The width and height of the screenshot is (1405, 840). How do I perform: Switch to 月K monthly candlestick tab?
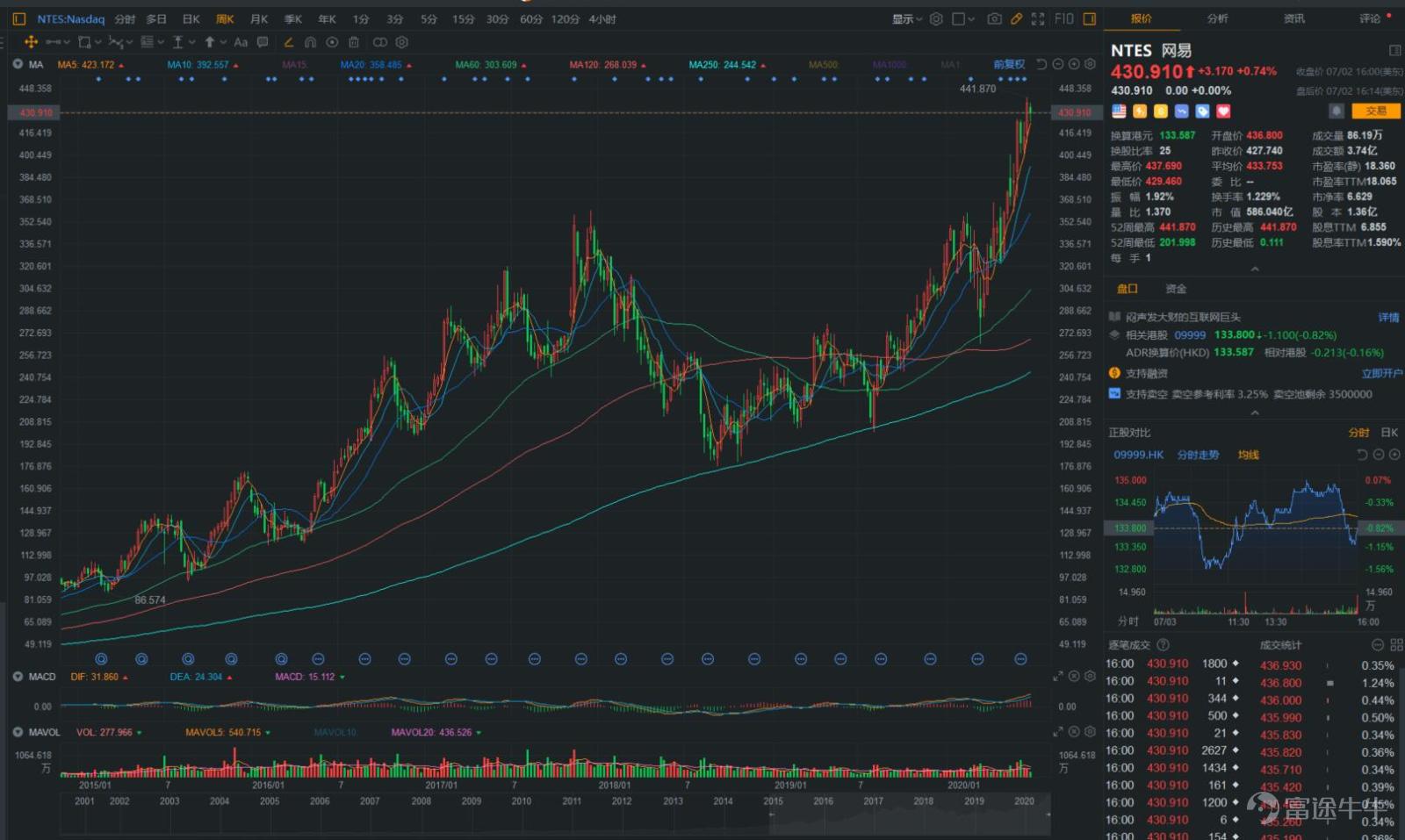(x=259, y=18)
